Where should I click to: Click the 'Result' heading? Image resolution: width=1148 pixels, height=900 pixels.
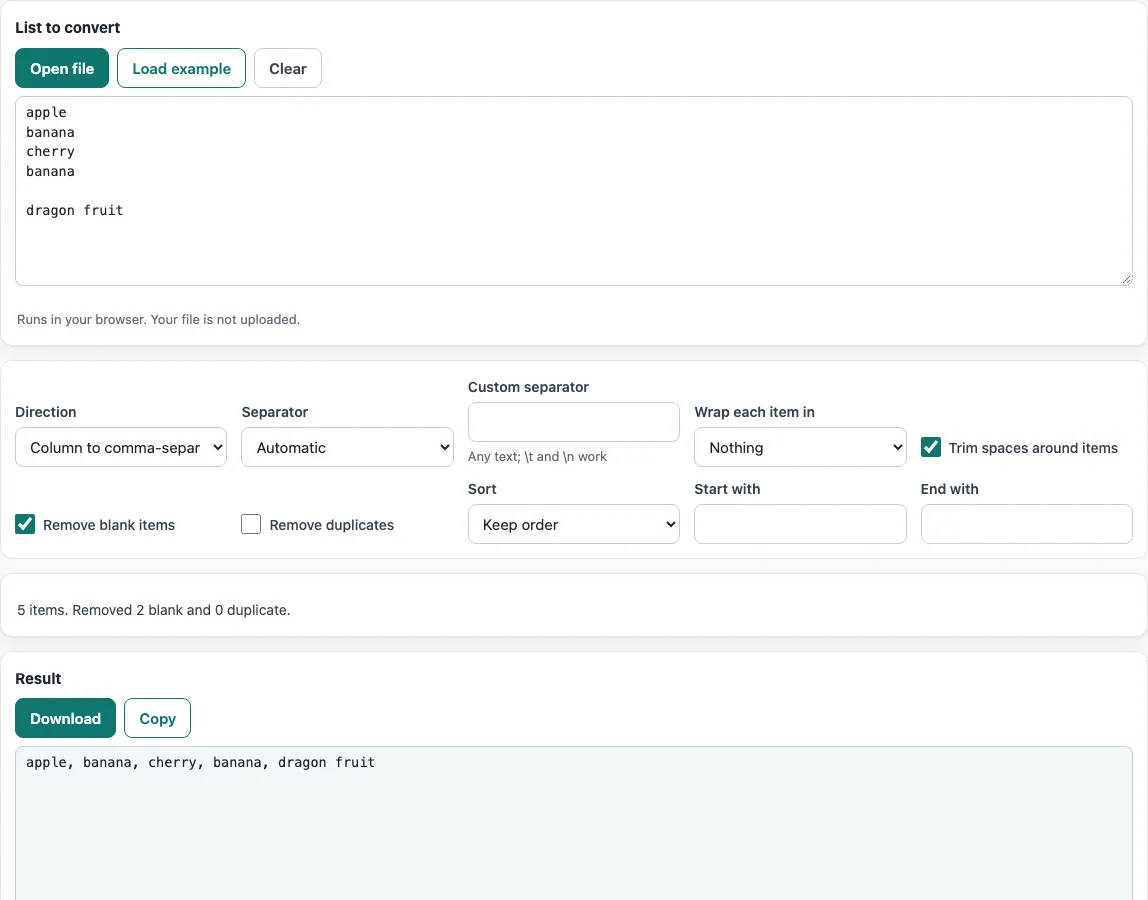[38, 679]
